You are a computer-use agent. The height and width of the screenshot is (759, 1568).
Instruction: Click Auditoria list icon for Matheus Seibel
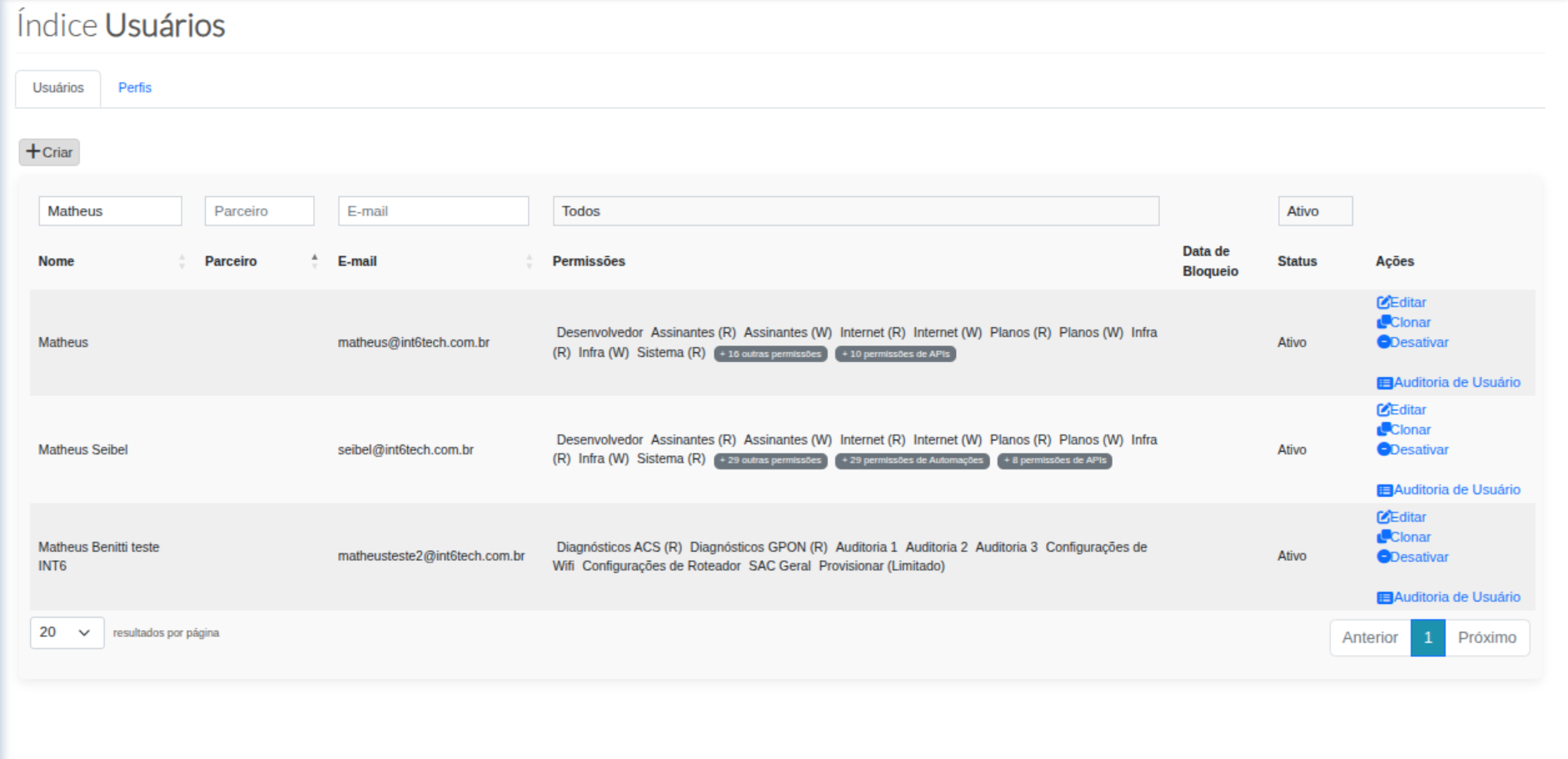point(1385,490)
